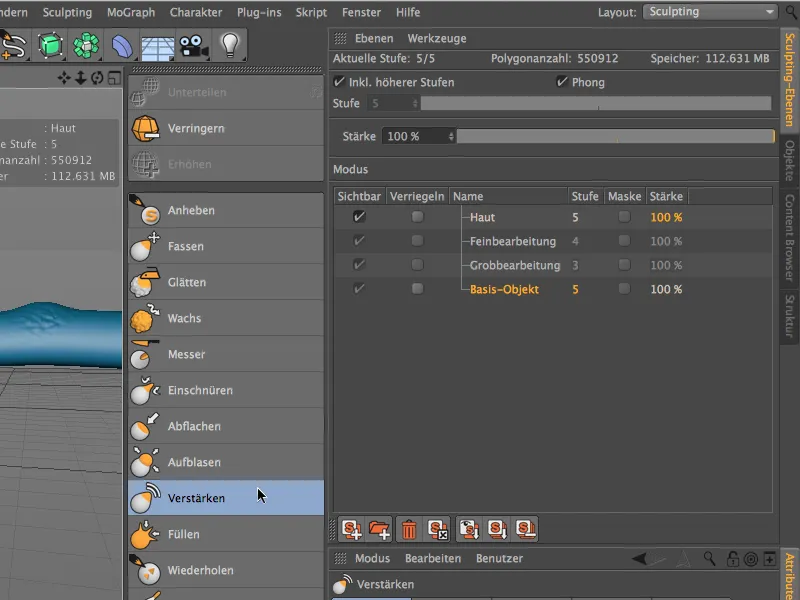The height and width of the screenshot is (600, 800).
Task: Choose the Verstärken brush button
Action: click(226, 498)
